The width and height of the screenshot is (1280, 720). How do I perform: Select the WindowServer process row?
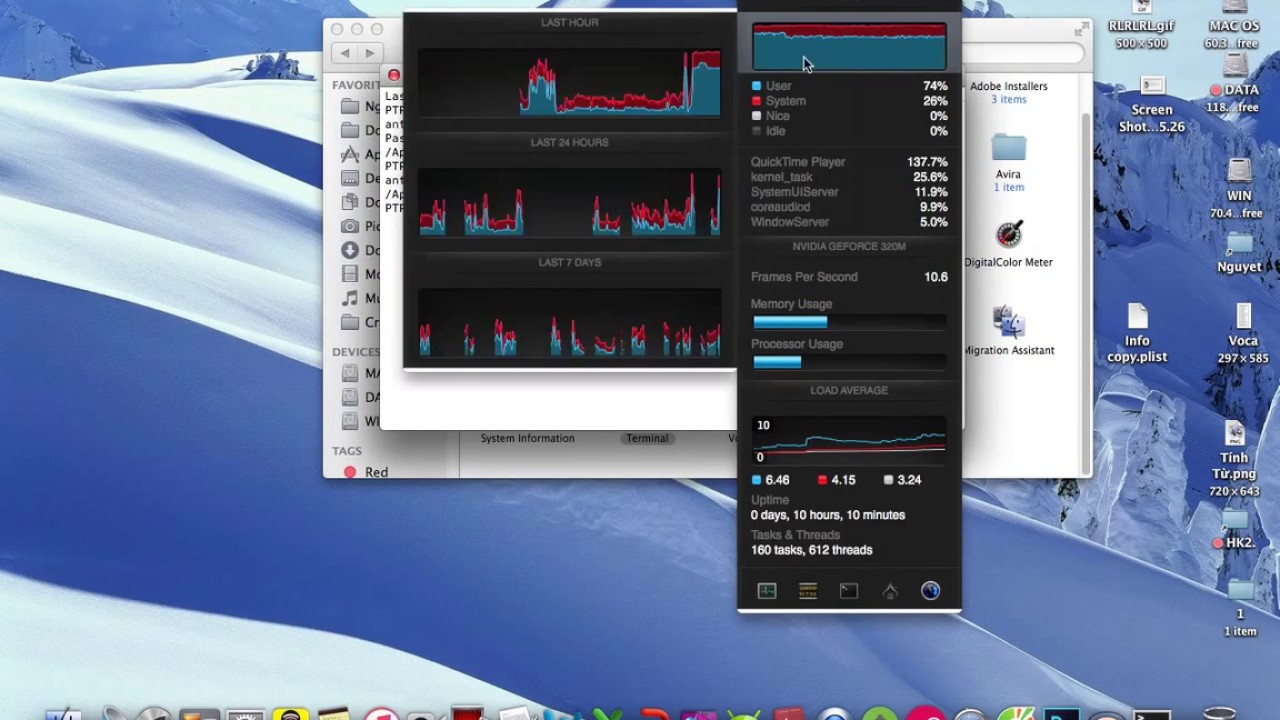point(849,222)
